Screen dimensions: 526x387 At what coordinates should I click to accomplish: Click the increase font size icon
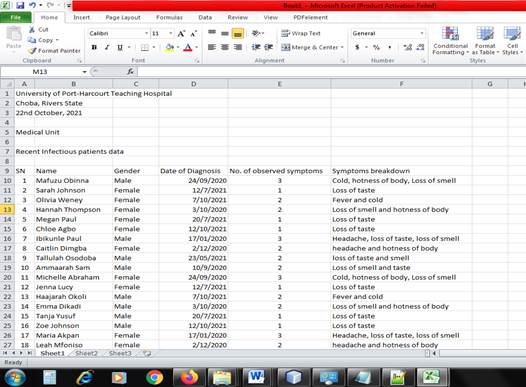pos(181,34)
